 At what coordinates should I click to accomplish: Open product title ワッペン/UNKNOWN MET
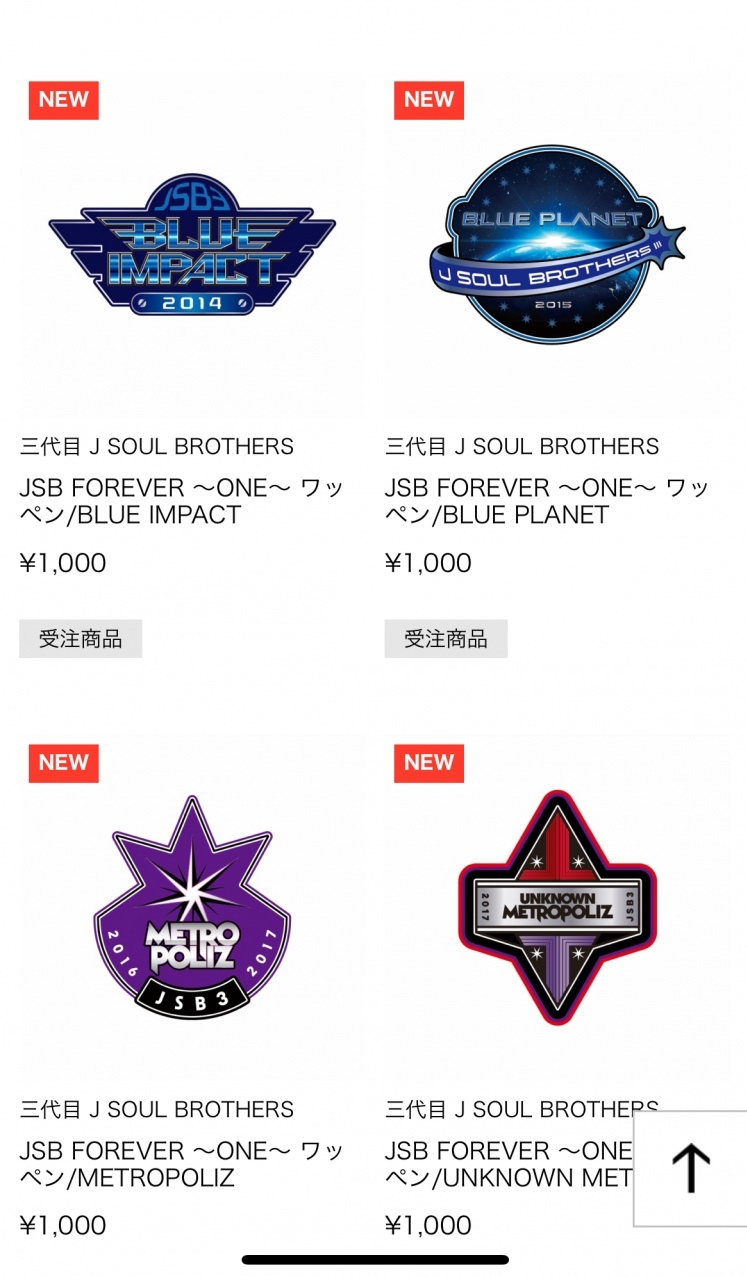[509, 1164]
